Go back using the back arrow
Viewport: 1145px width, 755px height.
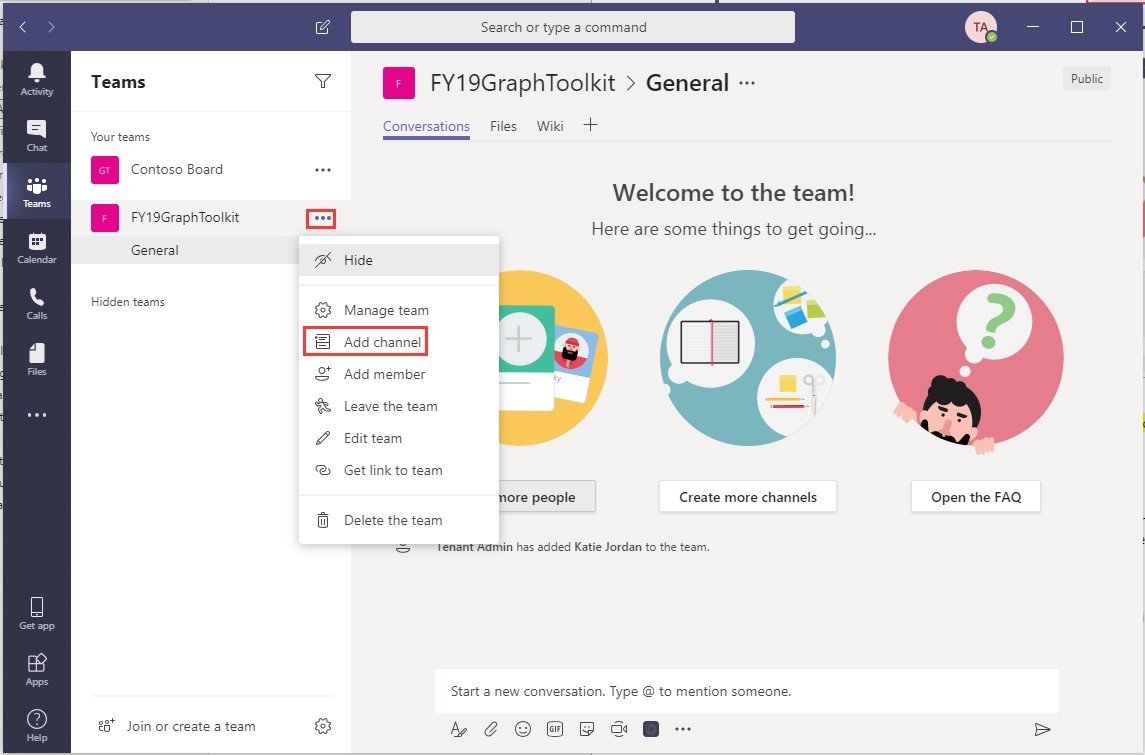pyautogui.click(x=23, y=27)
